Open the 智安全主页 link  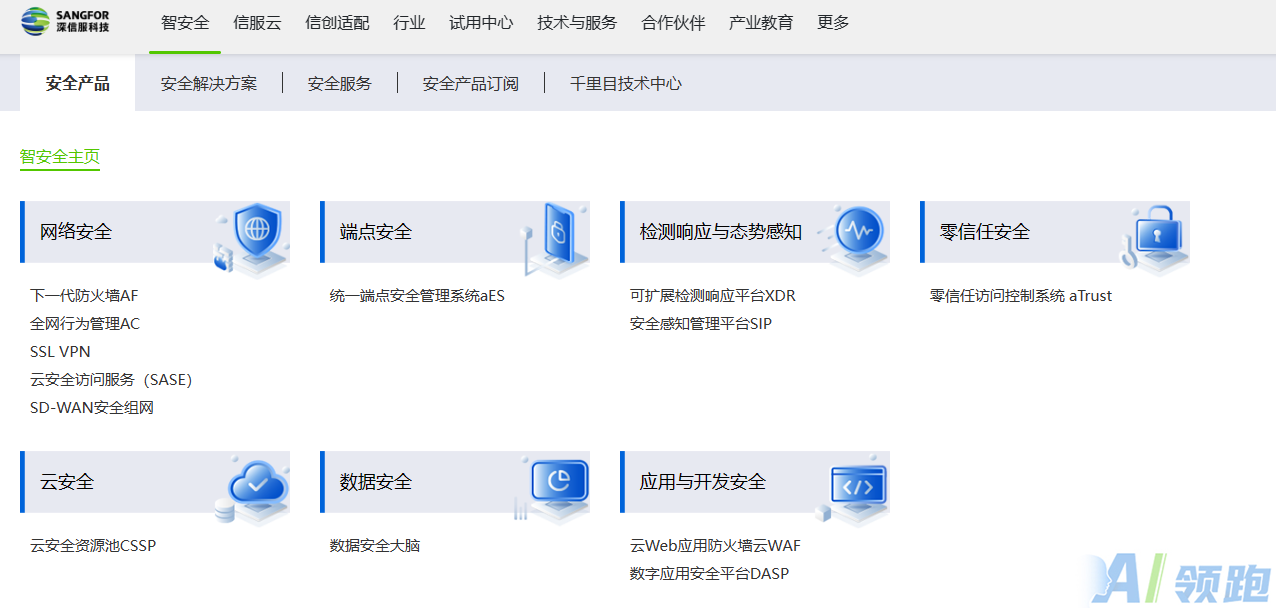pos(60,156)
